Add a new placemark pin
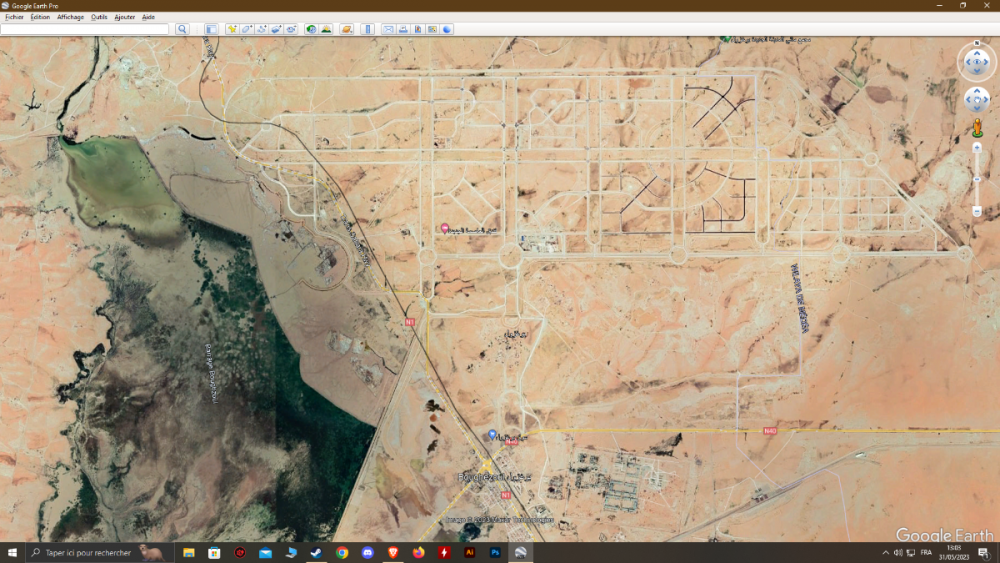This screenshot has width=1000, height=563. [232, 29]
